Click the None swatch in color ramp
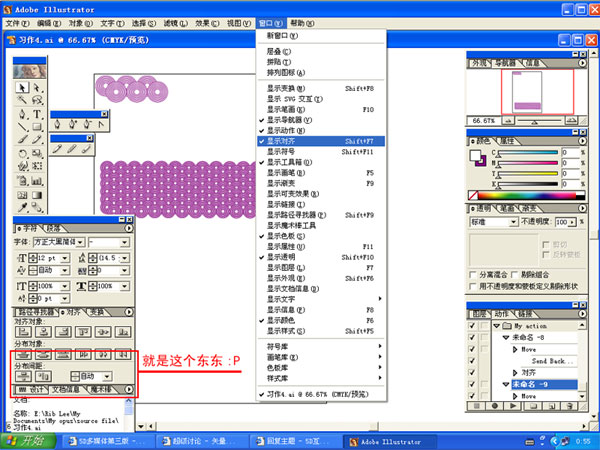 click(x=473, y=196)
